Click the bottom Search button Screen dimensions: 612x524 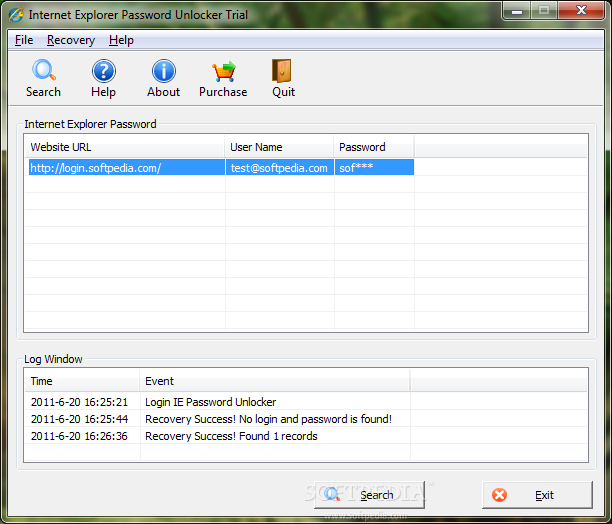[369, 495]
